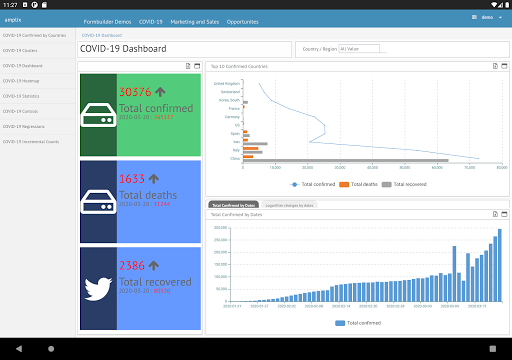Click the Twitter bird icon on Total recovered tile

click(x=98, y=289)
